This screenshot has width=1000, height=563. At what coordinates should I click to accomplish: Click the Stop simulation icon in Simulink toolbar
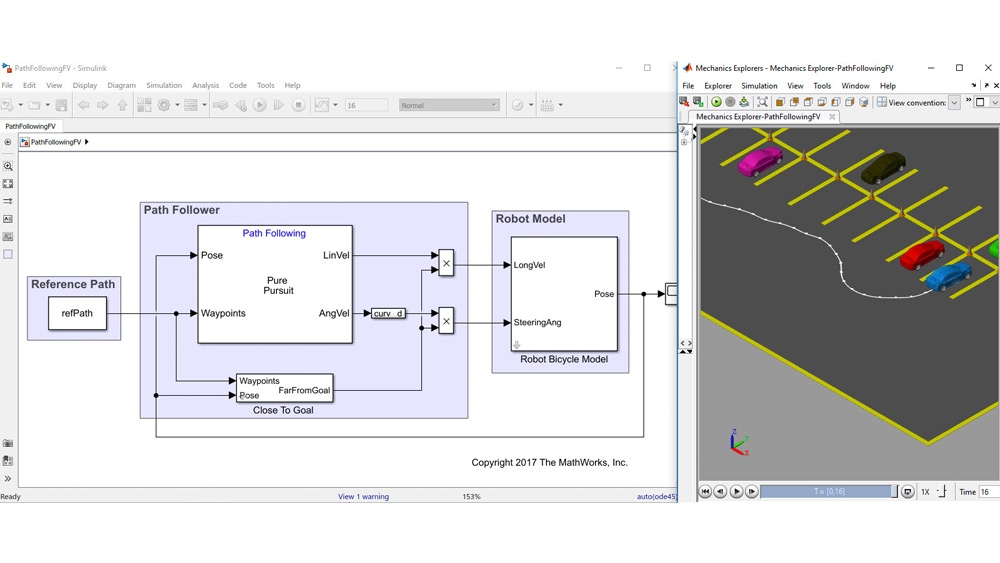pos(298,105)
